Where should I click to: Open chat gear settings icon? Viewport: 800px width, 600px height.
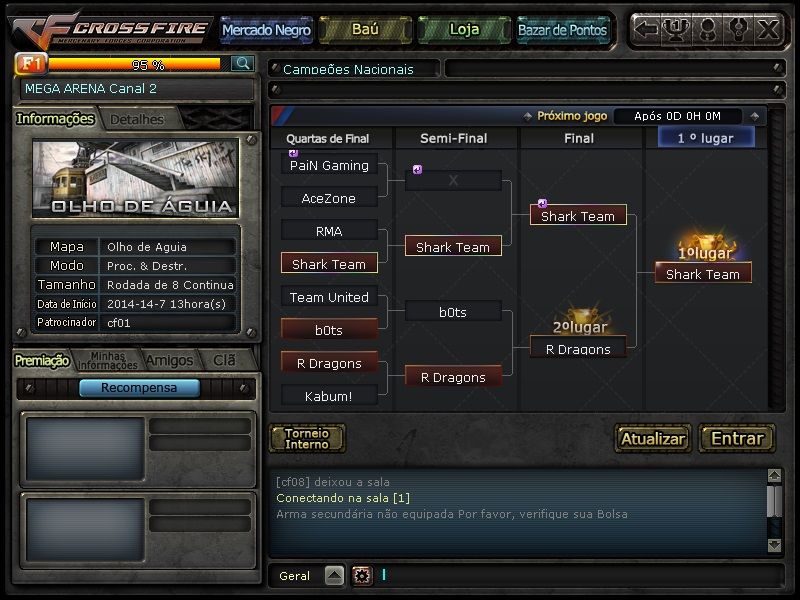pyautogui.click(x=362, y=576)
